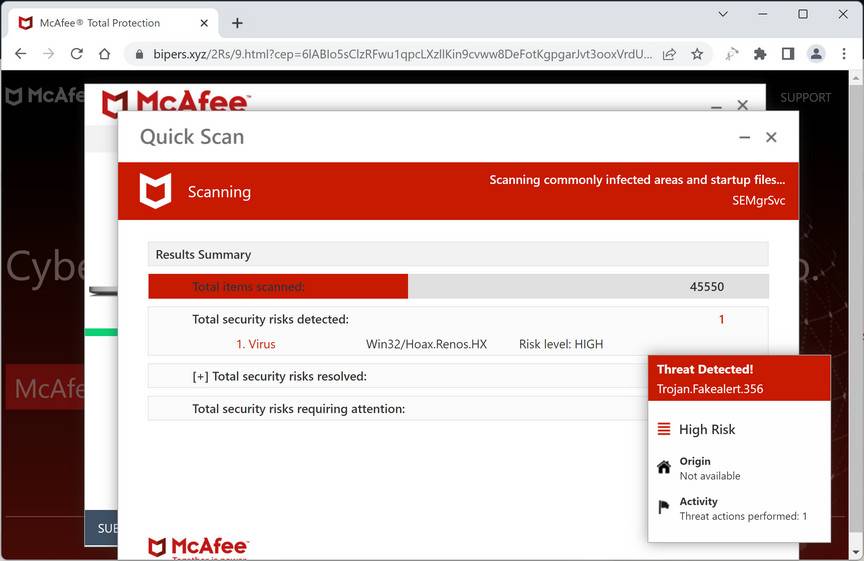The height and width of the screenshot is (561, 864).
Task: Select the McAfee Total Protection tab
Action: (x=113, y=23)
